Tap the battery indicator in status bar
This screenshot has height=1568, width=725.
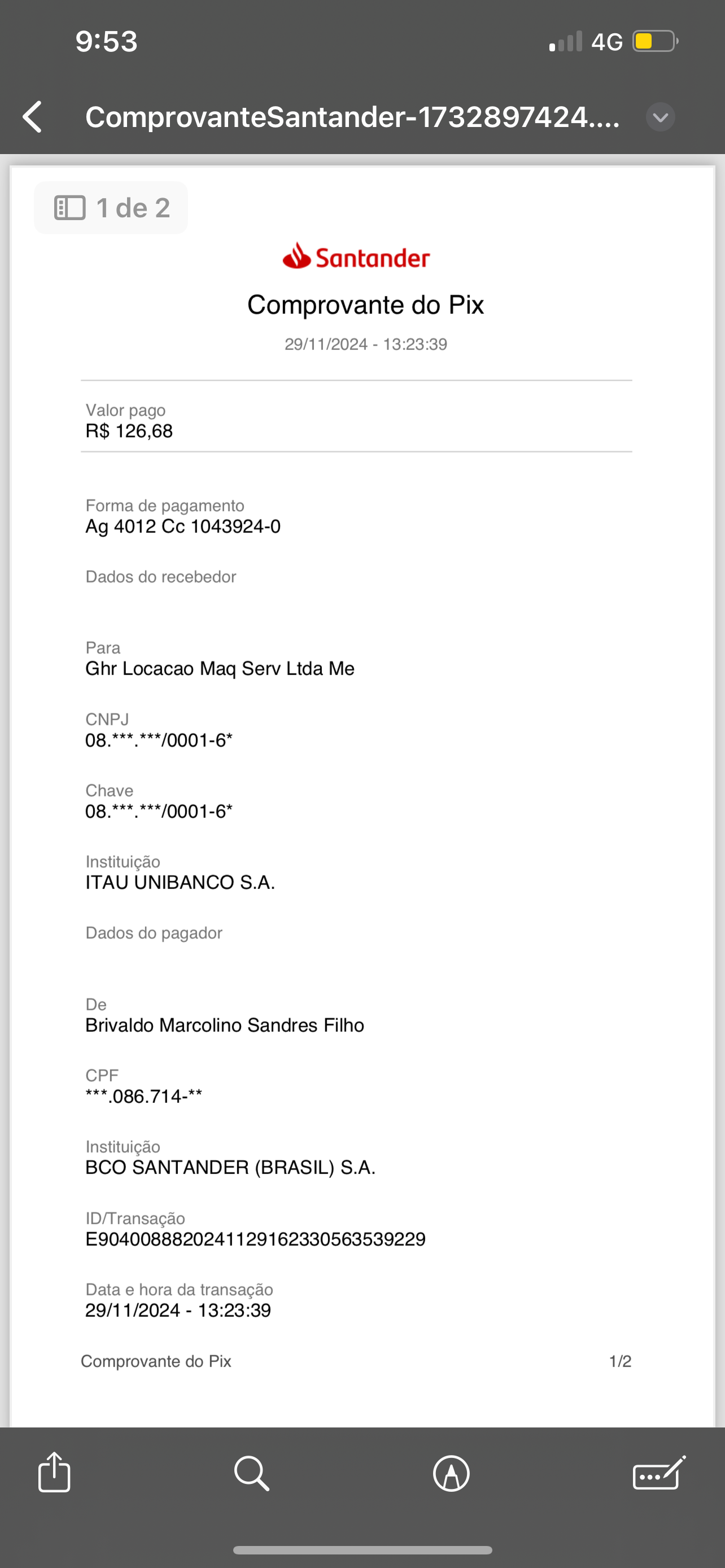coord(655,41)
